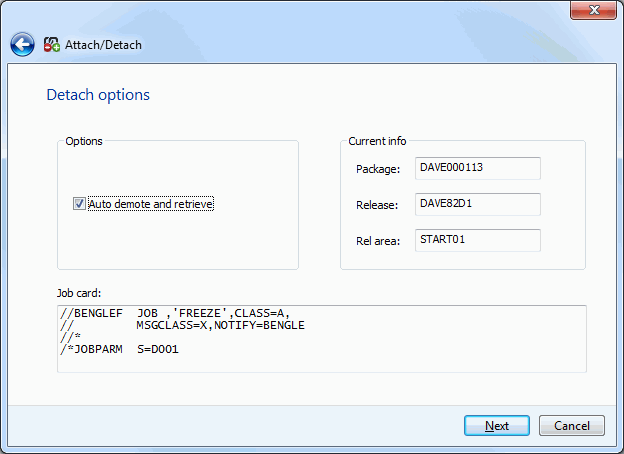Dismiss the wizard with Cancel

tap(571, 425)
